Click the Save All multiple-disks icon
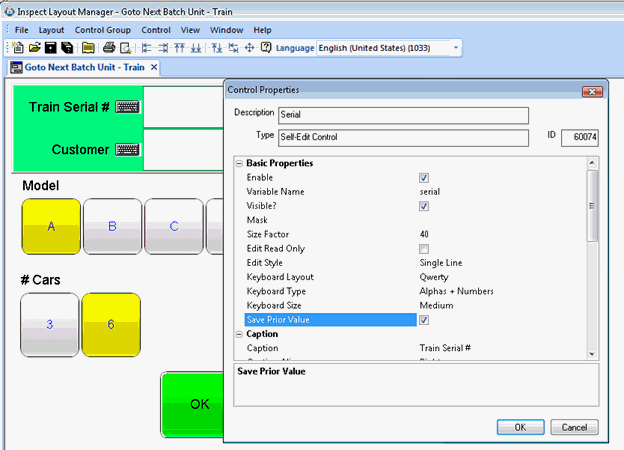This screenshot has height=450, width=624. coord(67,48)
